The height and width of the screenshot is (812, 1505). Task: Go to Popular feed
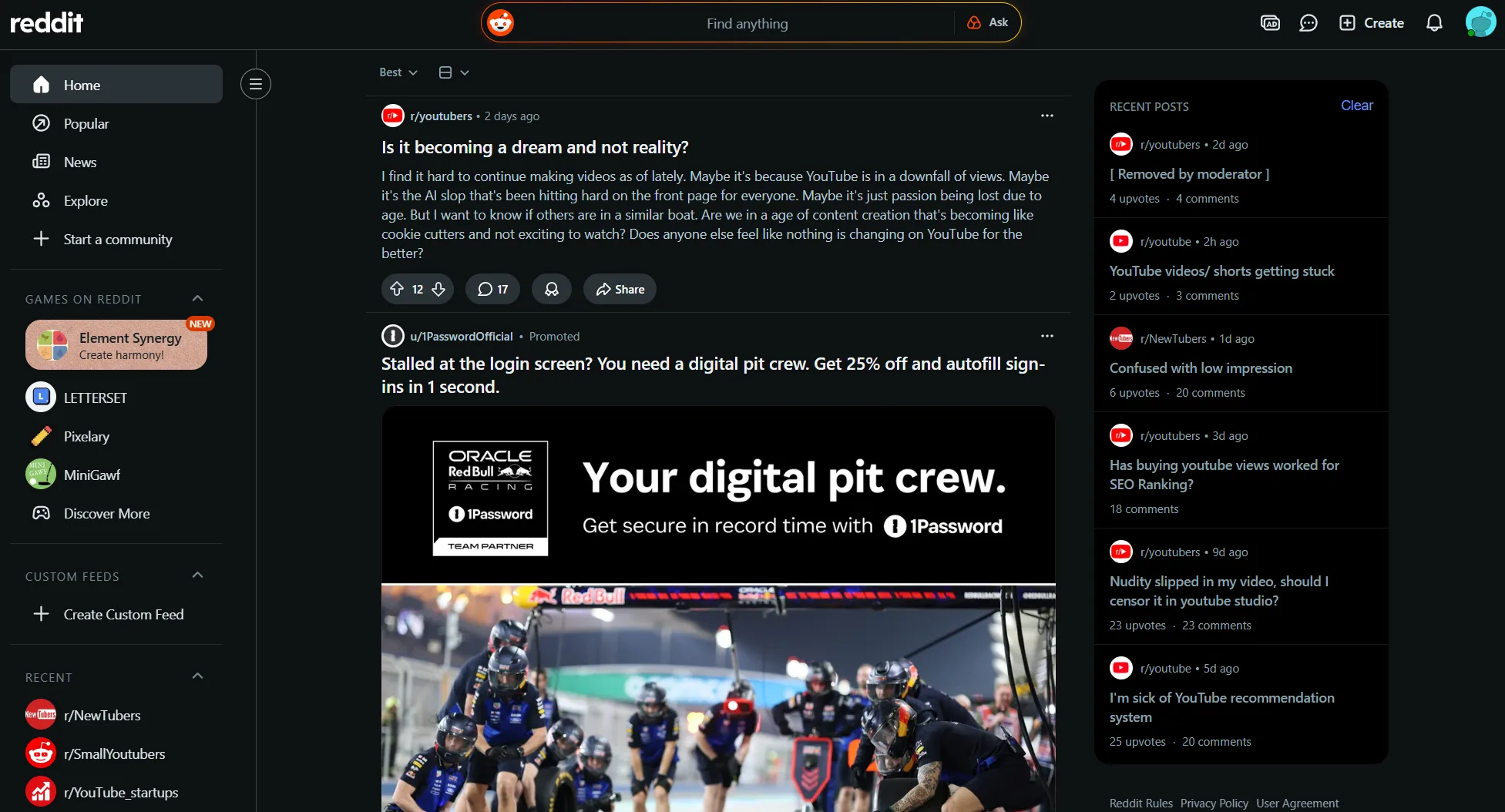[x=116, y=123]
